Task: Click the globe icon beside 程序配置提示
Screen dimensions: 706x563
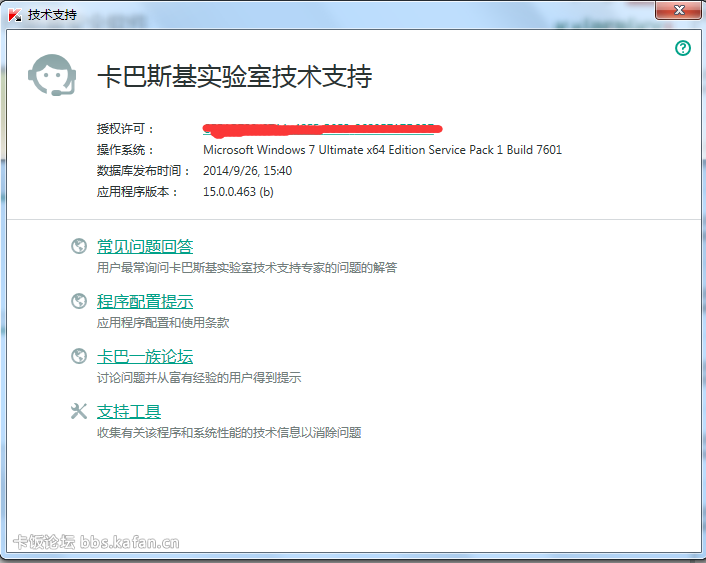Action: point(79,301)
